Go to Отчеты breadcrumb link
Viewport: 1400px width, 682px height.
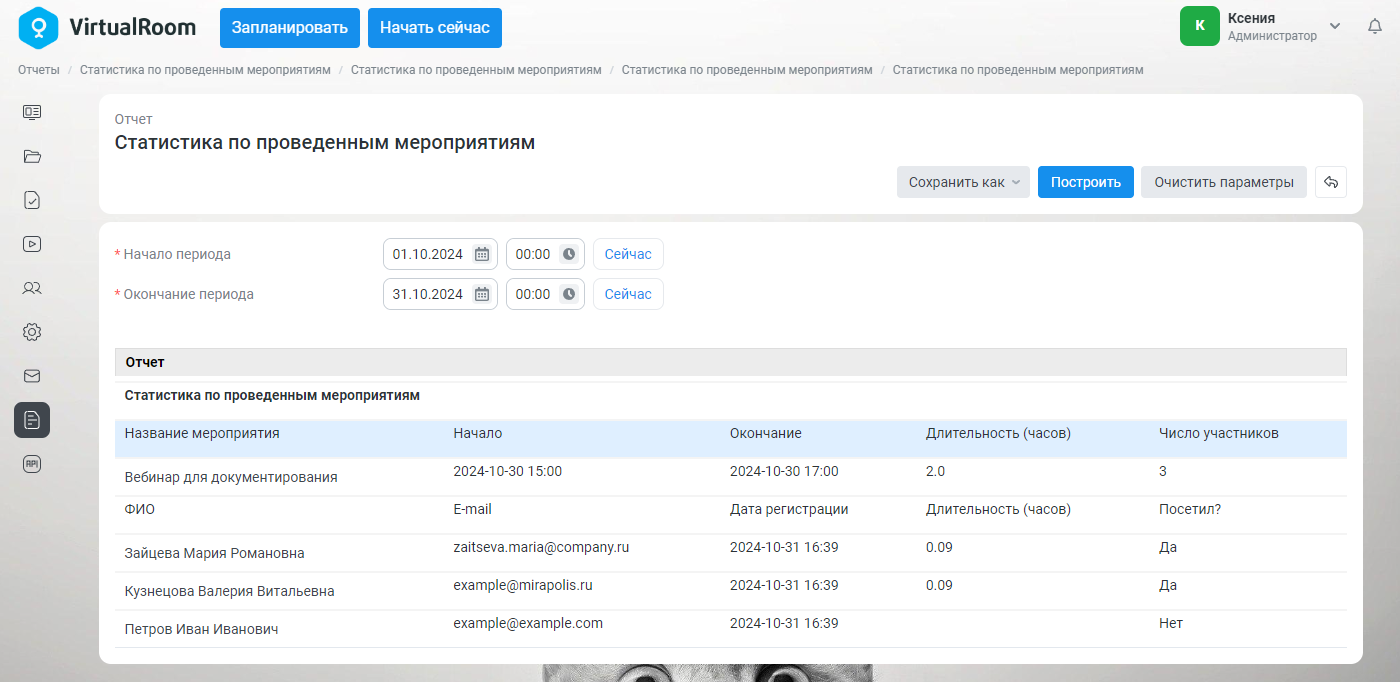(39, 70)
